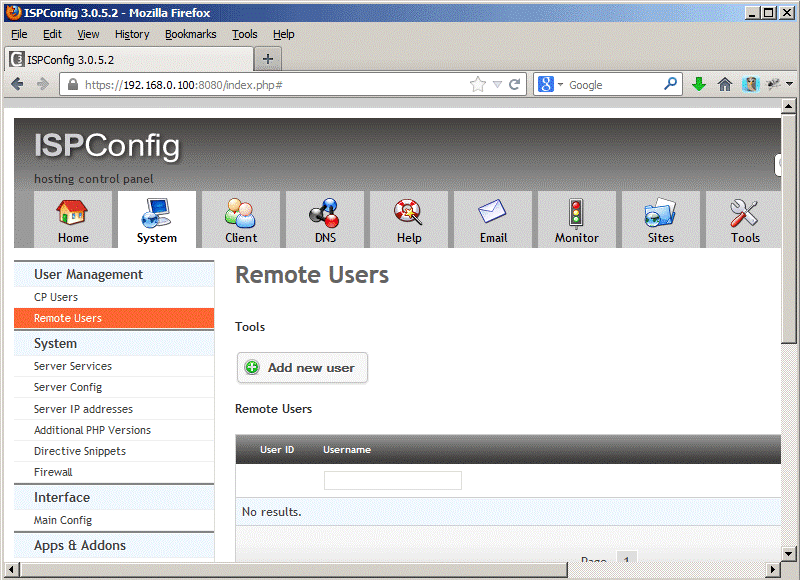Open a new browser tab with plus button
800x580 pixels.
point(267,59)
